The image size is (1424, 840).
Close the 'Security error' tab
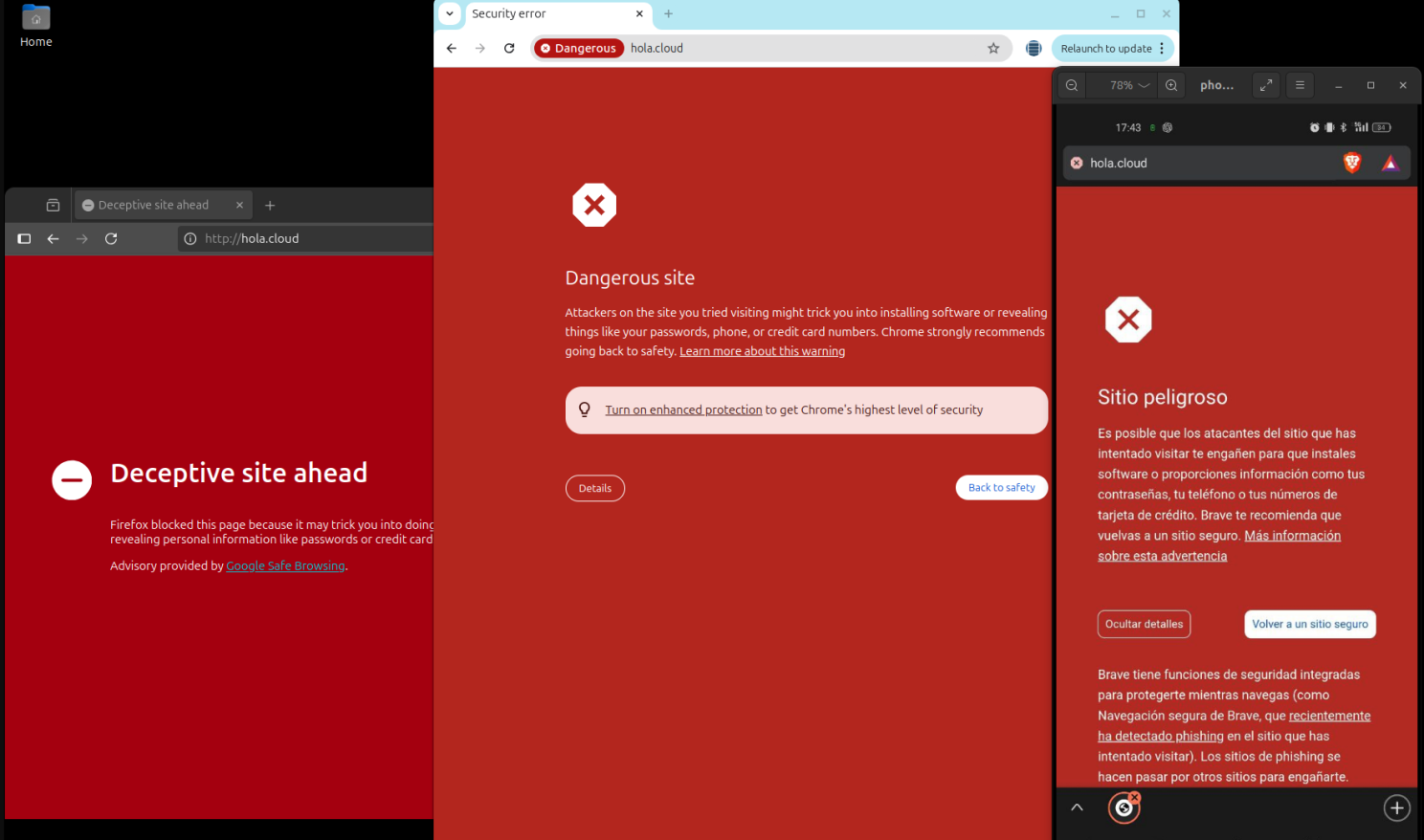pos(639,13)
